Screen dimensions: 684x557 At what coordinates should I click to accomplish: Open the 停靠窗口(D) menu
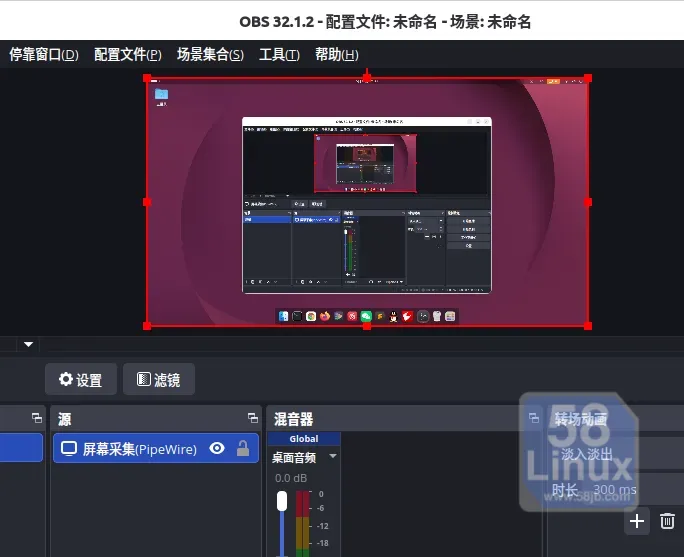[44, 55]
